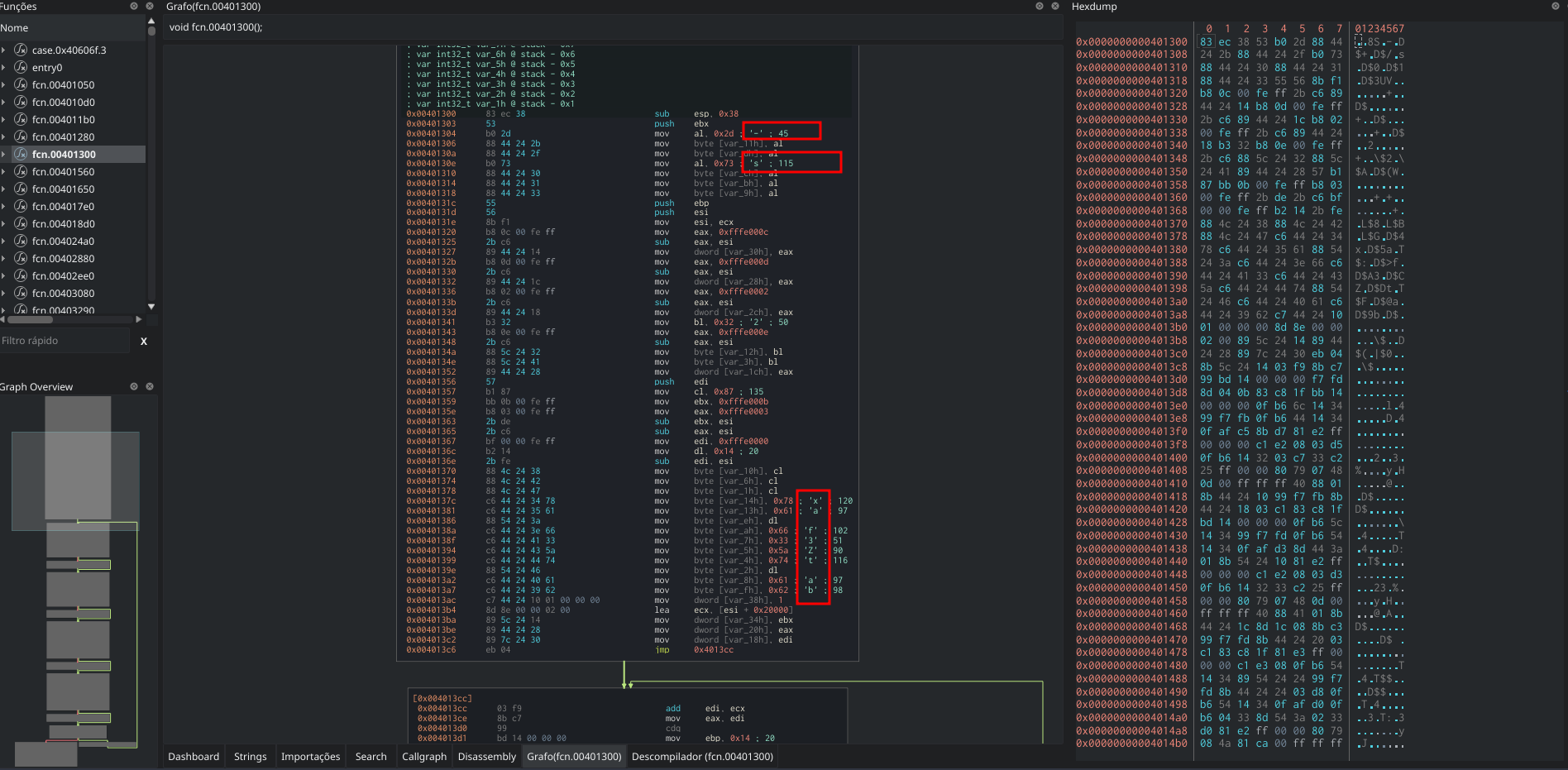
Task: Open the Importações tab
Action: click(x=310, y=756)
